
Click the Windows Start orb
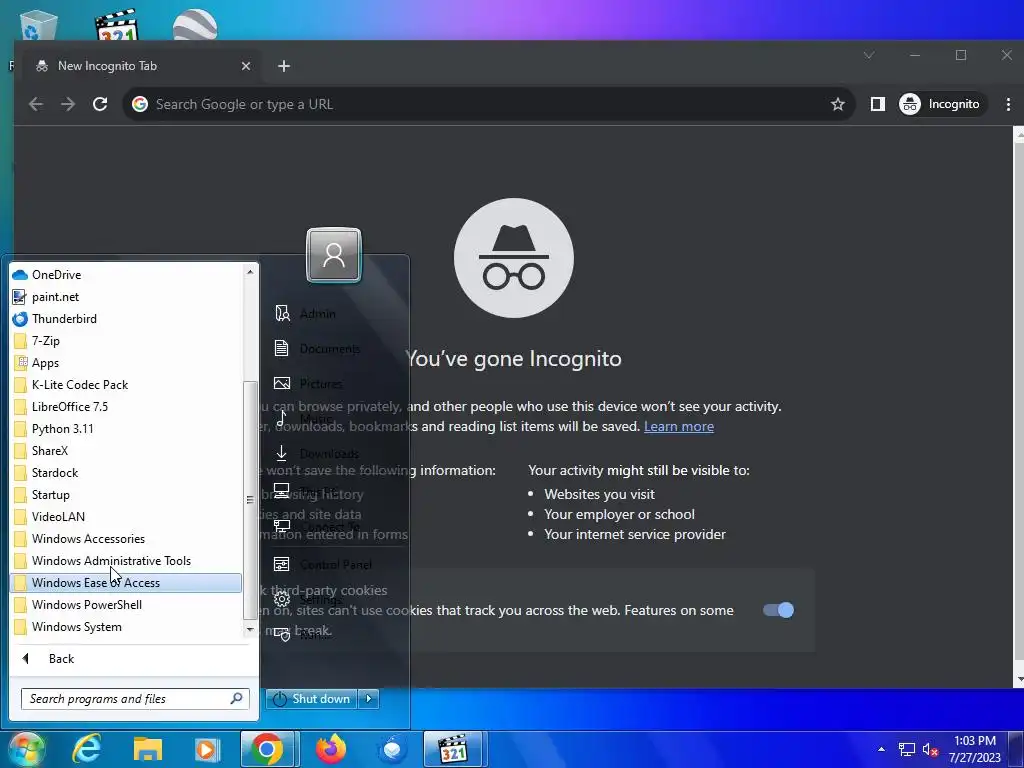point(26,750)
